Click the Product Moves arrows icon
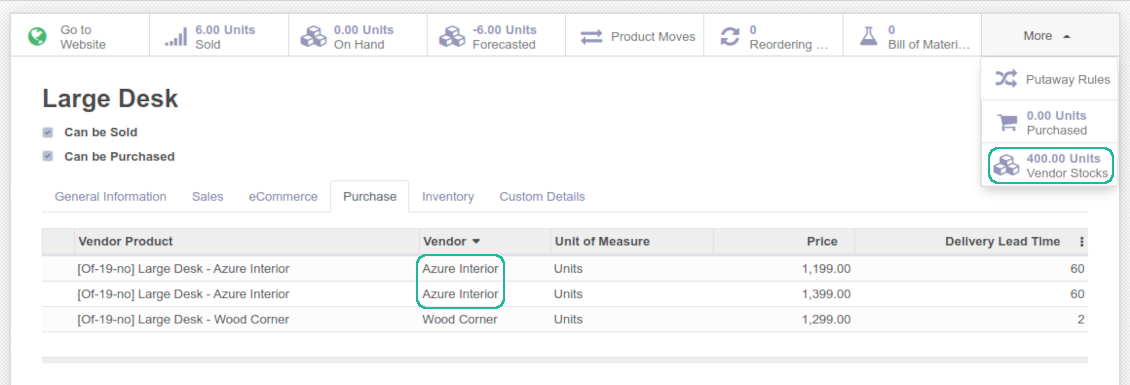The image size is (1130, 385). pyautogui.click(x=591, y=37)
